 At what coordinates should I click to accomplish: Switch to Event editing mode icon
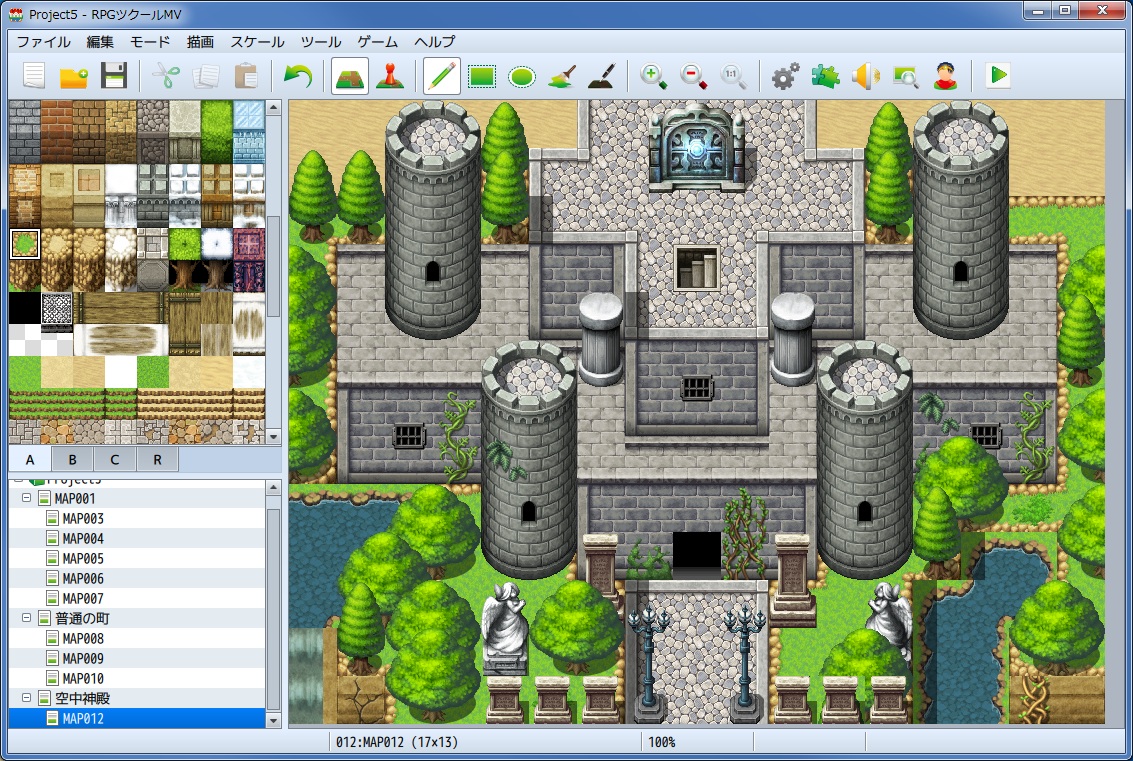click(x=389, y=76)
